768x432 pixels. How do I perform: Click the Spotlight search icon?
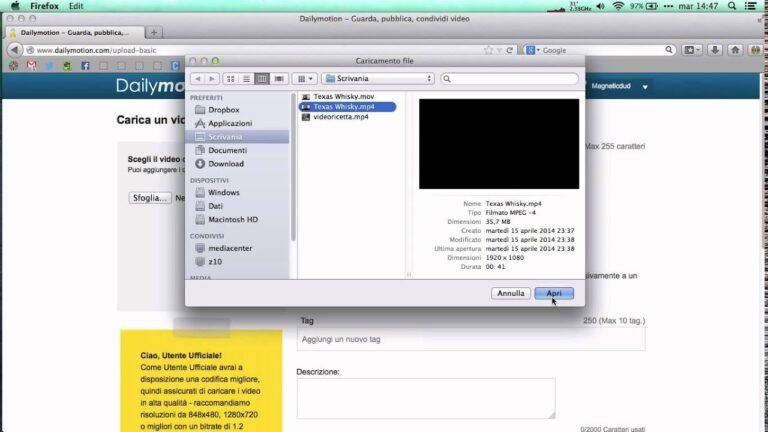[732, 6]
